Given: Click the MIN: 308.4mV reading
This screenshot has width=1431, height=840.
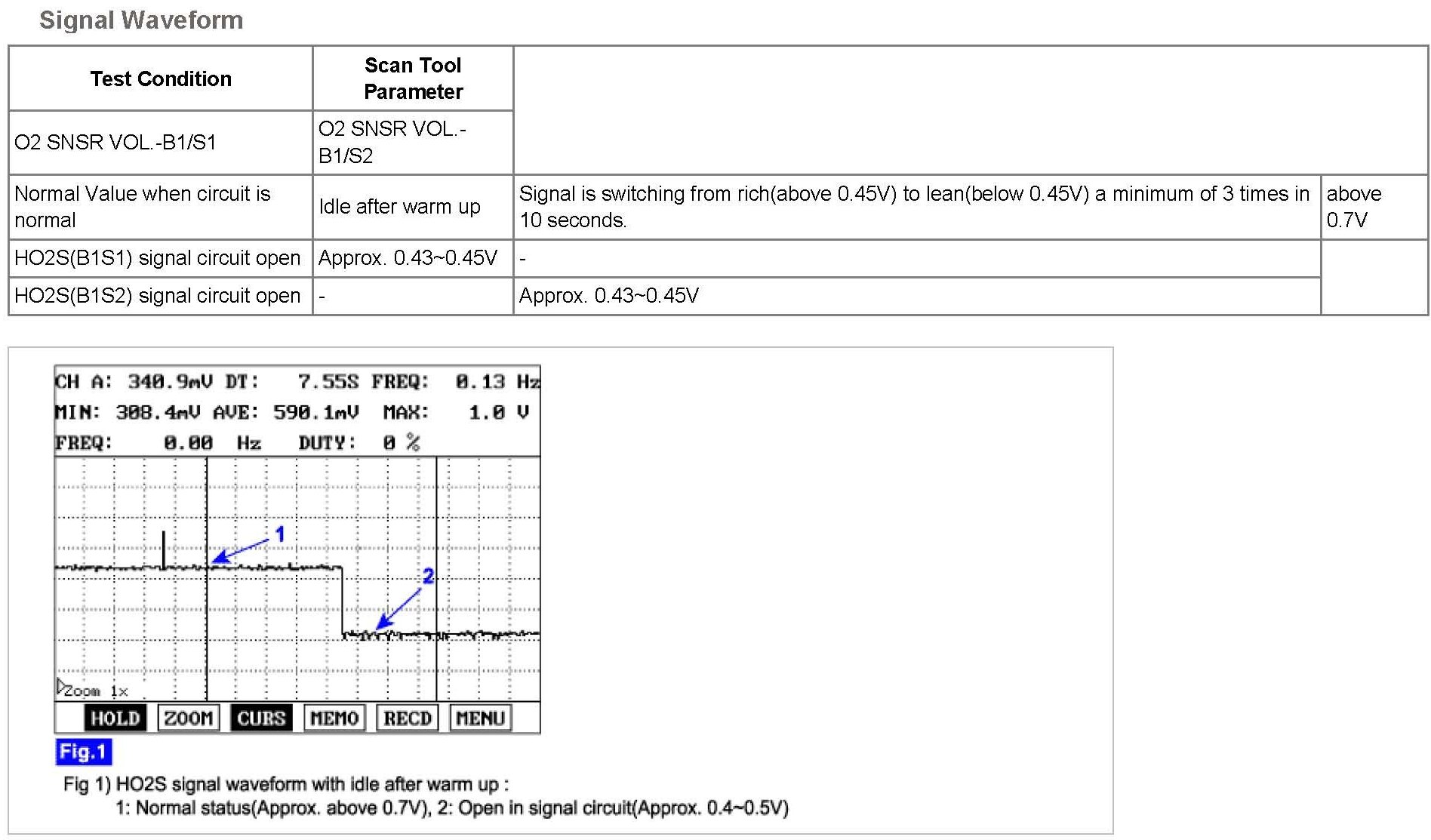Looking at the screenshot, I should click(x=128, y=412).
